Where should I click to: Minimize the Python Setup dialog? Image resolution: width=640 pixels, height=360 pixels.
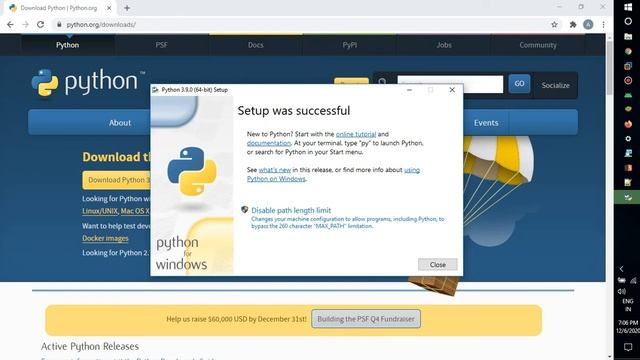[x=409, y=90]
